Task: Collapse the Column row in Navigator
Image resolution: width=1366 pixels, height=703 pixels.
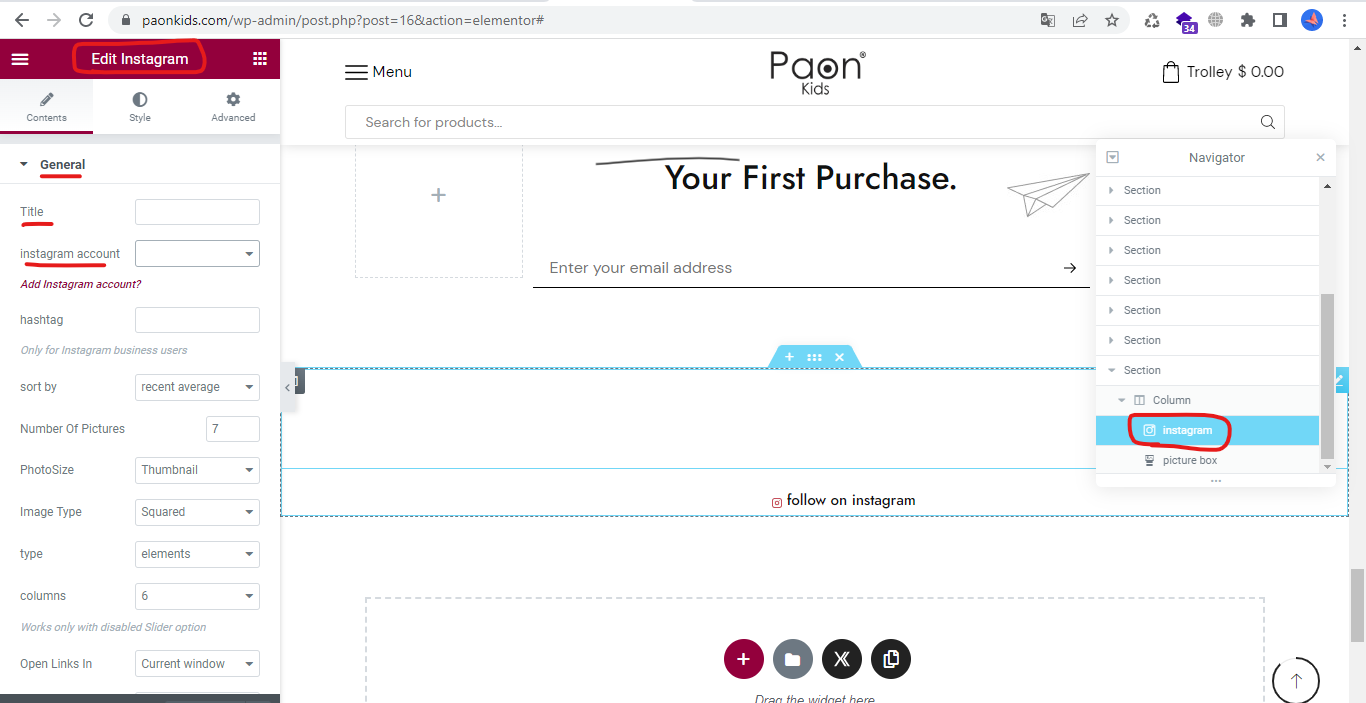Action: click(1122, 400)
